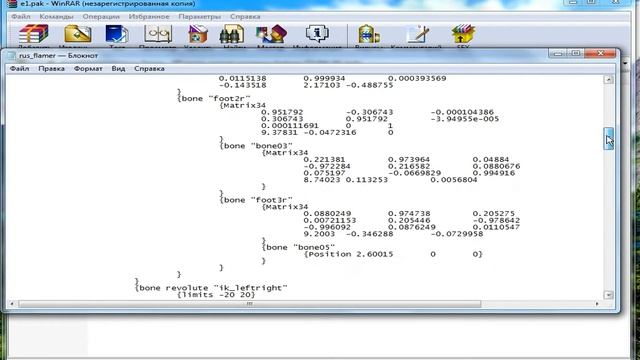Open WinRAR's Команды menu
Screen dimensions: 640x360
[x=56, y=17]
